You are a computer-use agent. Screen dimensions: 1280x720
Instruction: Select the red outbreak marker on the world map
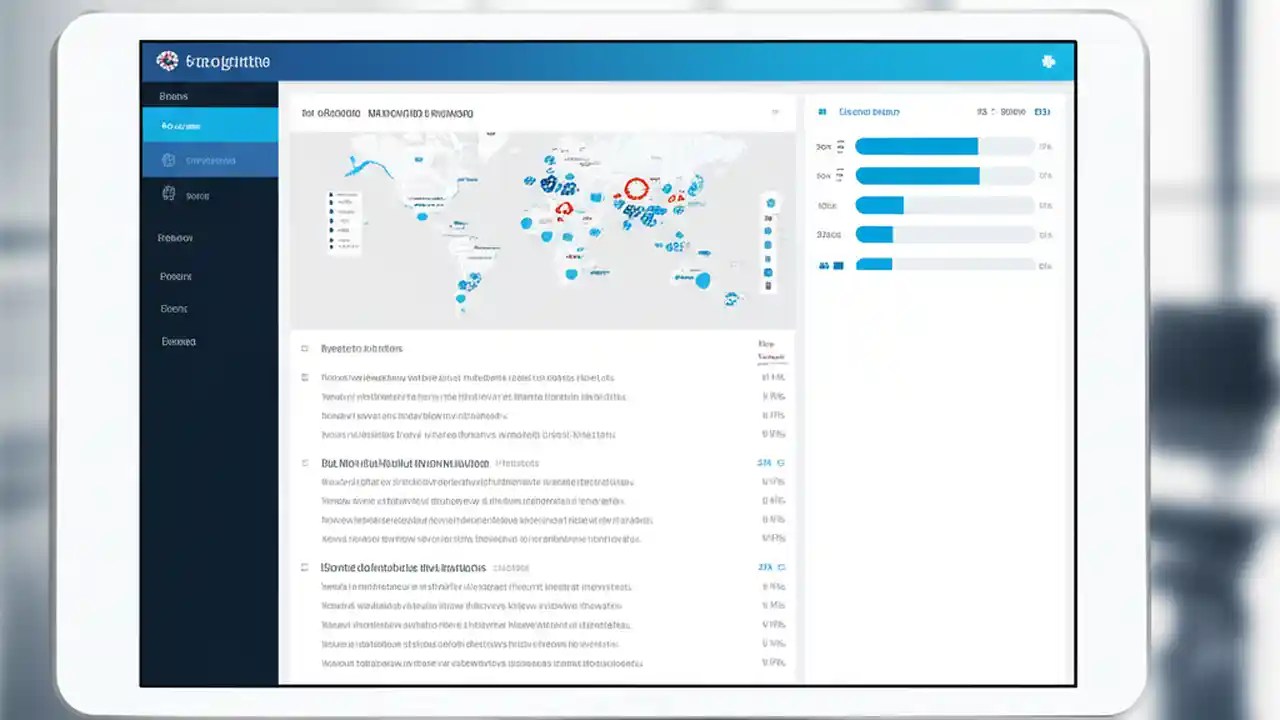coord(636,188)
